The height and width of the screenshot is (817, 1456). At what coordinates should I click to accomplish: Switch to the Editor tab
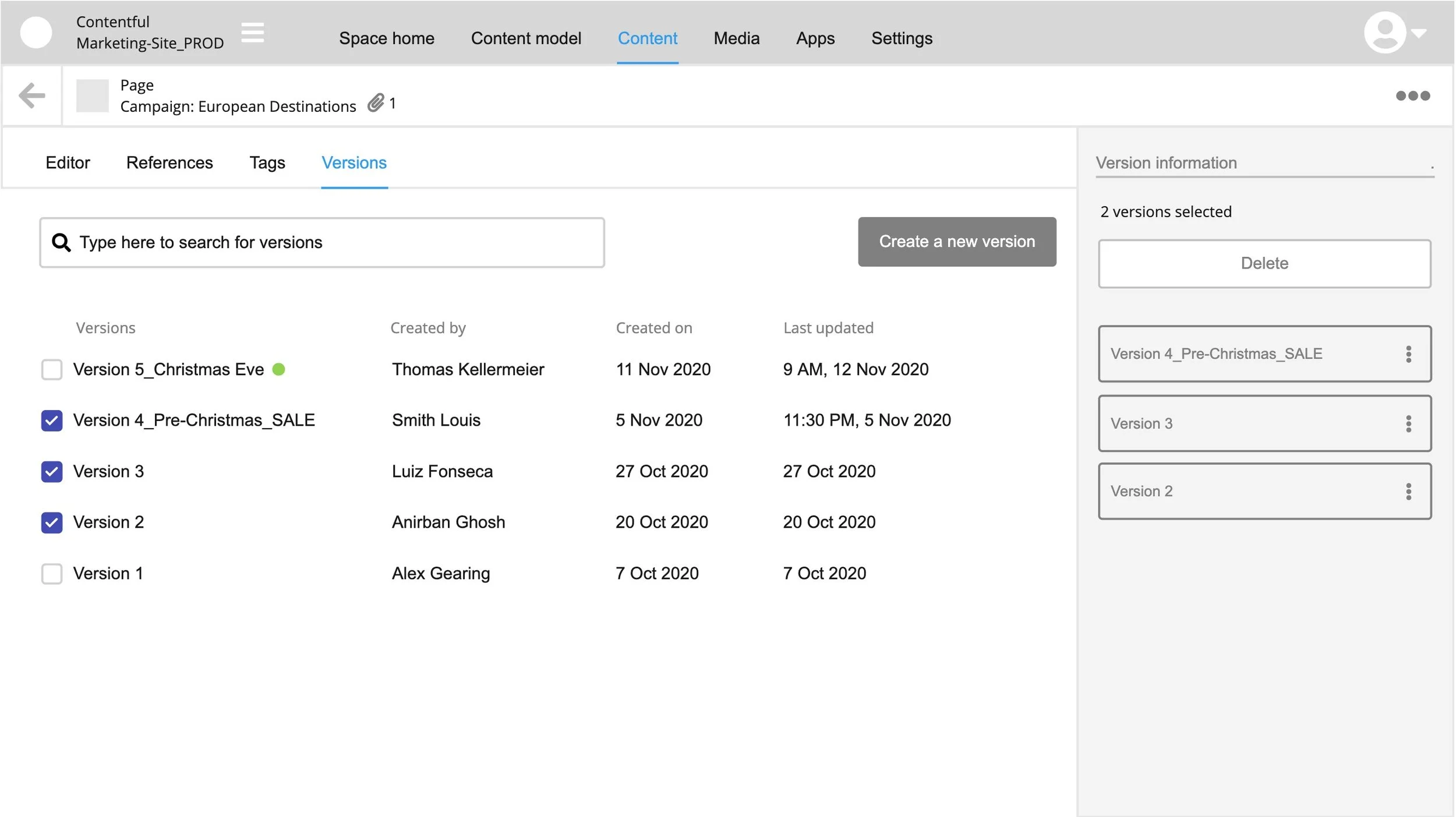point(68,162)
